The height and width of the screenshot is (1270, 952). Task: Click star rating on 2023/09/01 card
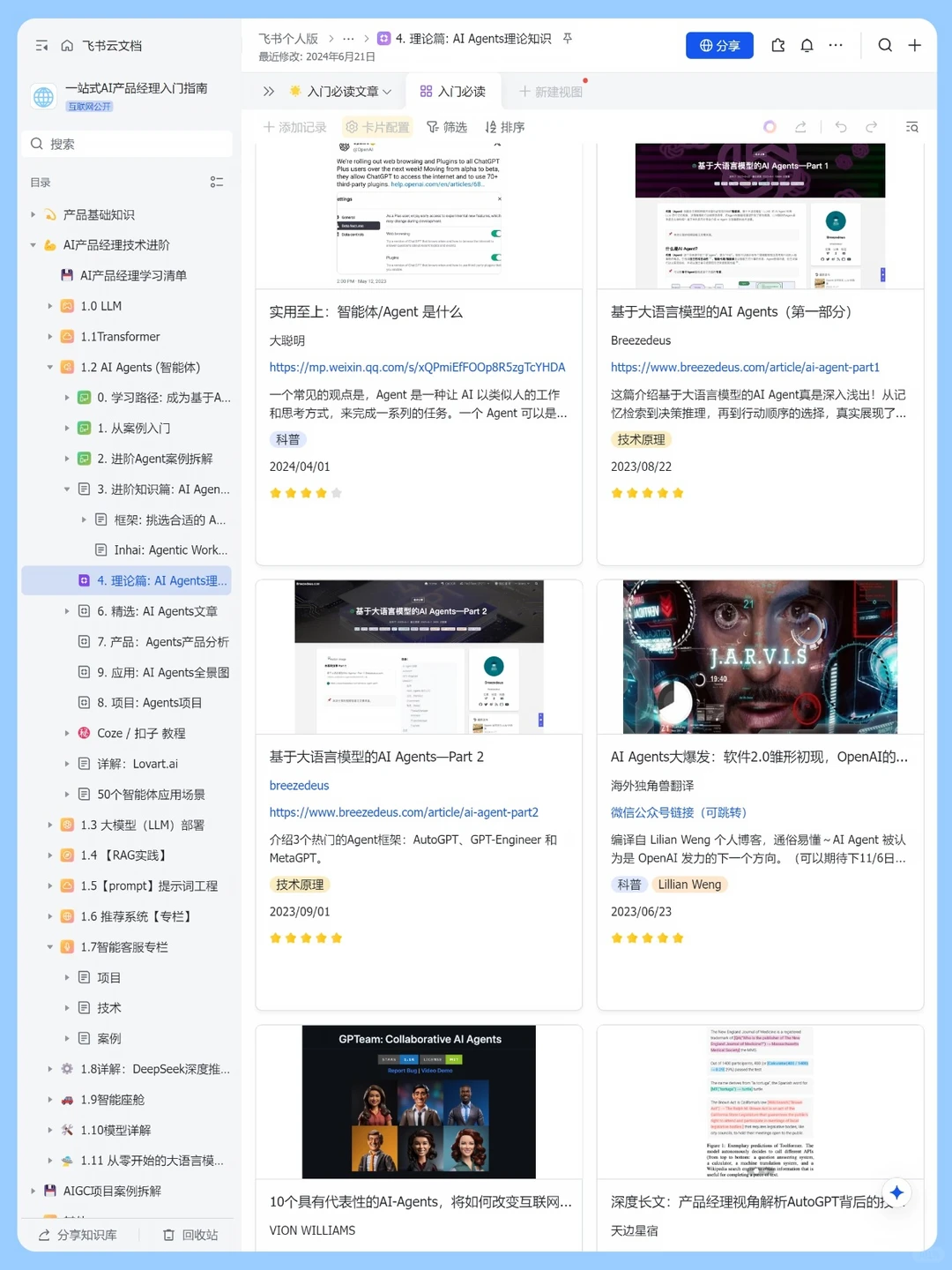pos(306,938)
